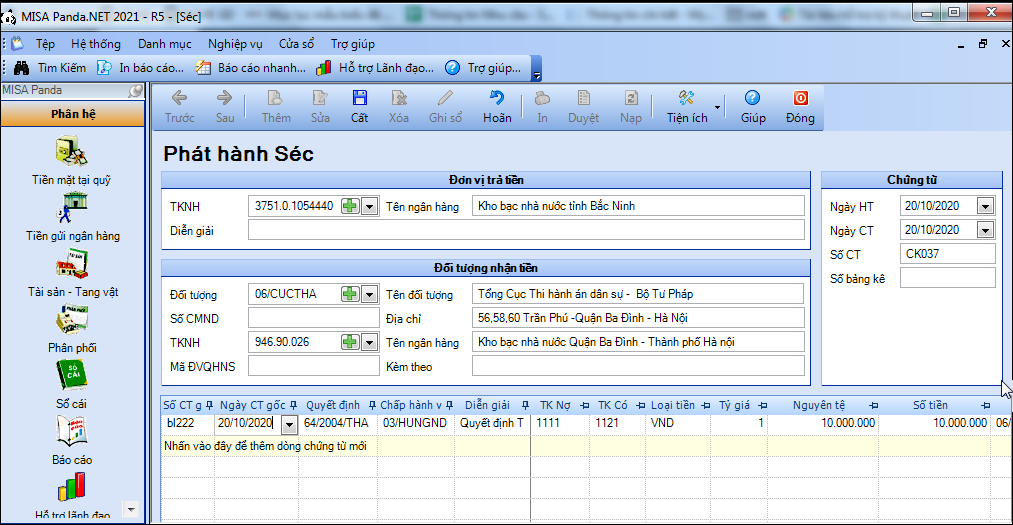Reload data with Nạp
1013x525 pixels.
click(x=631, y=107)
